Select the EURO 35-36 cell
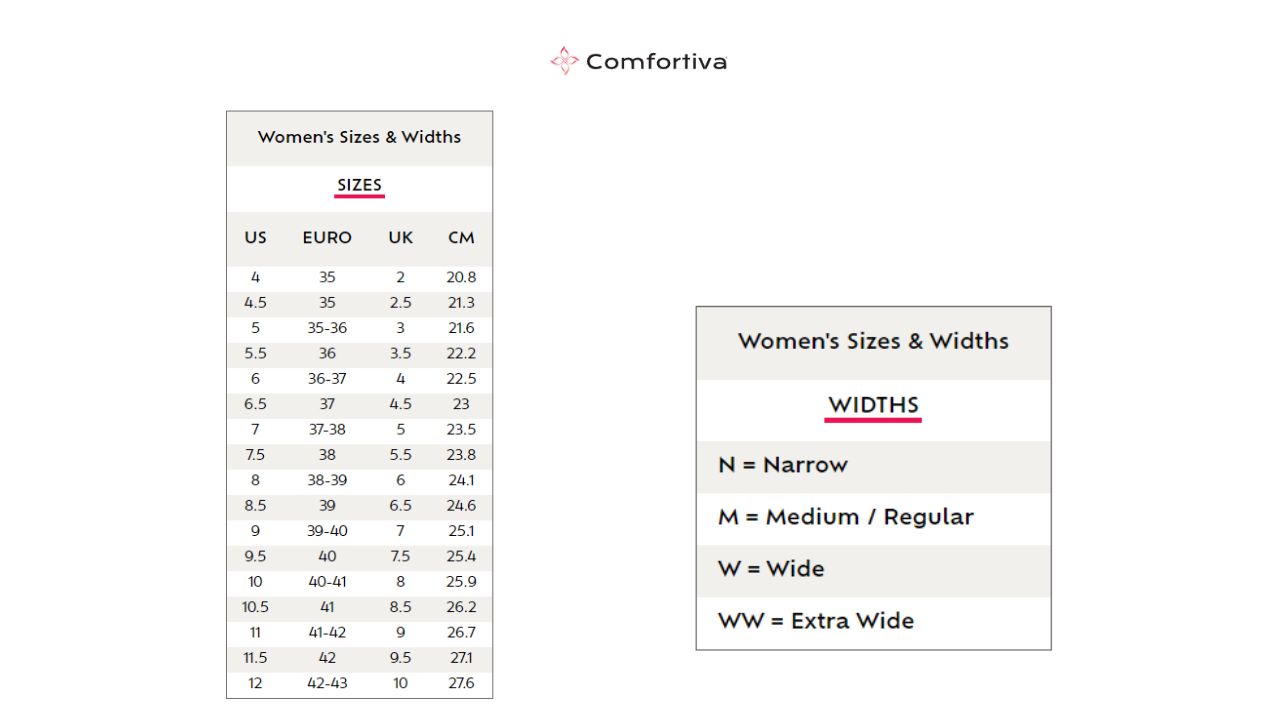1280x720 pixels. (x=327, y=328)
